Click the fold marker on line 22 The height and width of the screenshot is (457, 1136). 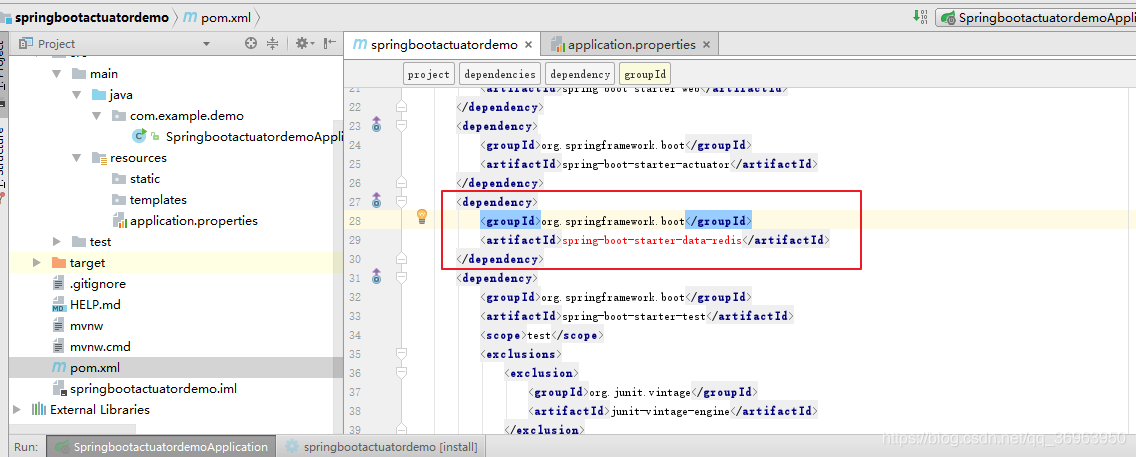coord(401,106)
